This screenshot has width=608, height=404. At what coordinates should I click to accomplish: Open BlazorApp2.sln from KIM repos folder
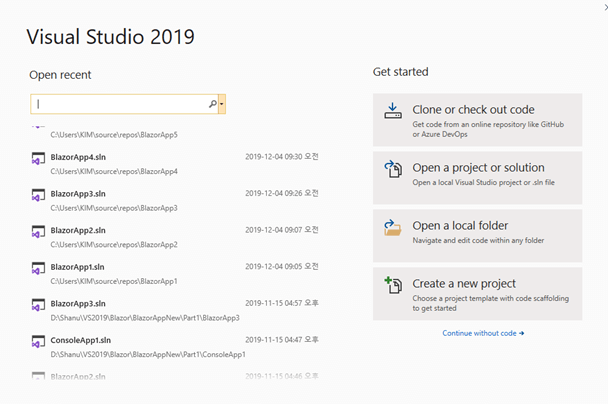(78, 230)
